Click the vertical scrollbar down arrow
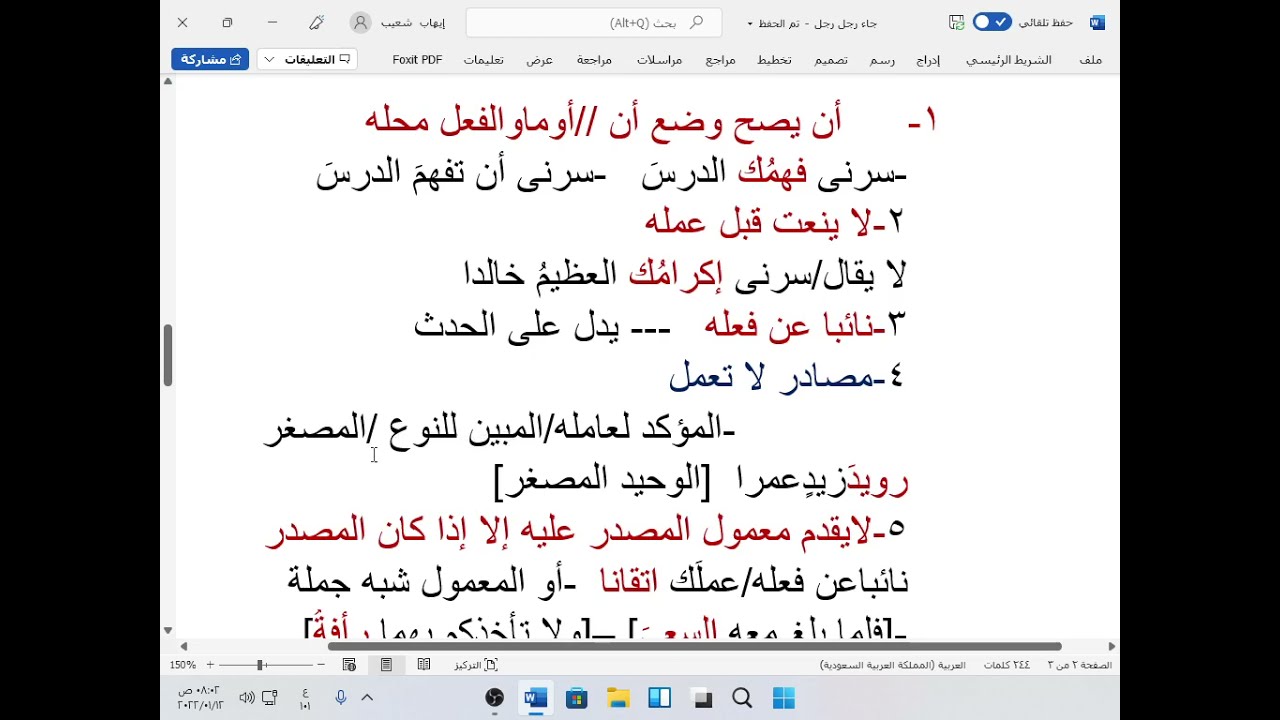This screenshot has width=1280, height=720. tap(168, 631)
